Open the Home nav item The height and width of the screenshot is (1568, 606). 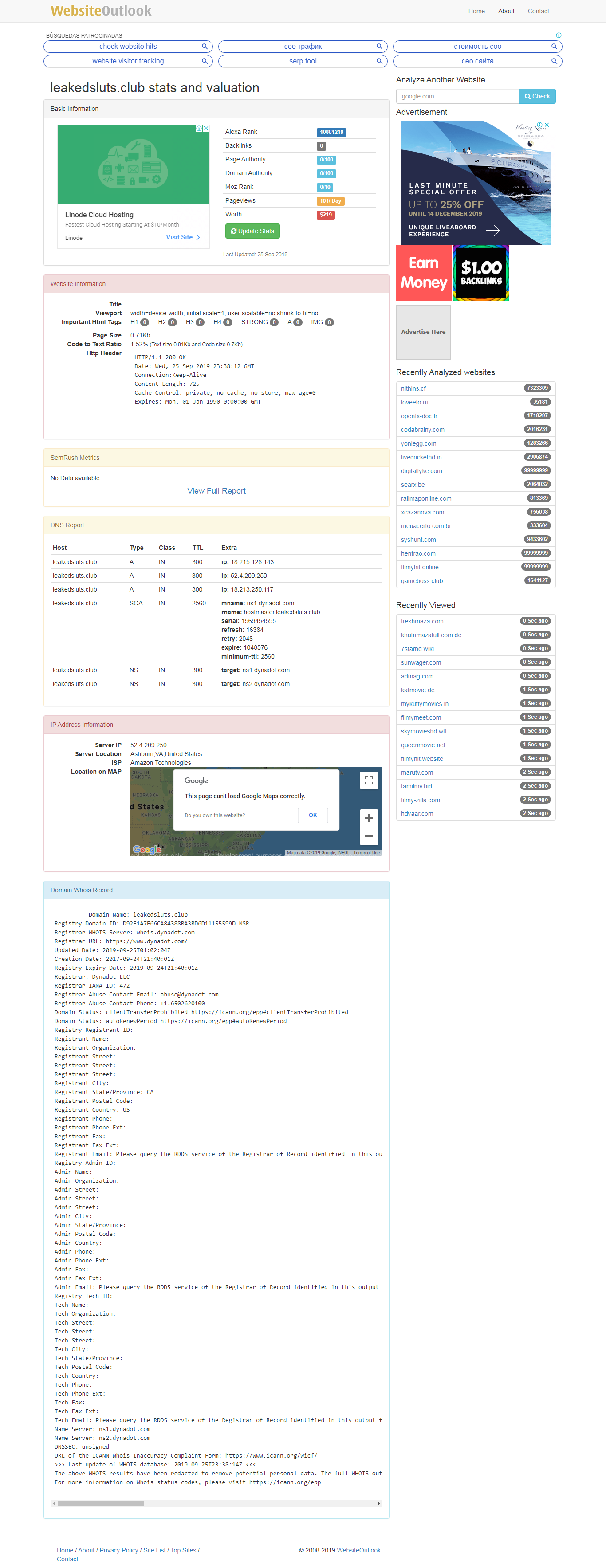[476, 11]
